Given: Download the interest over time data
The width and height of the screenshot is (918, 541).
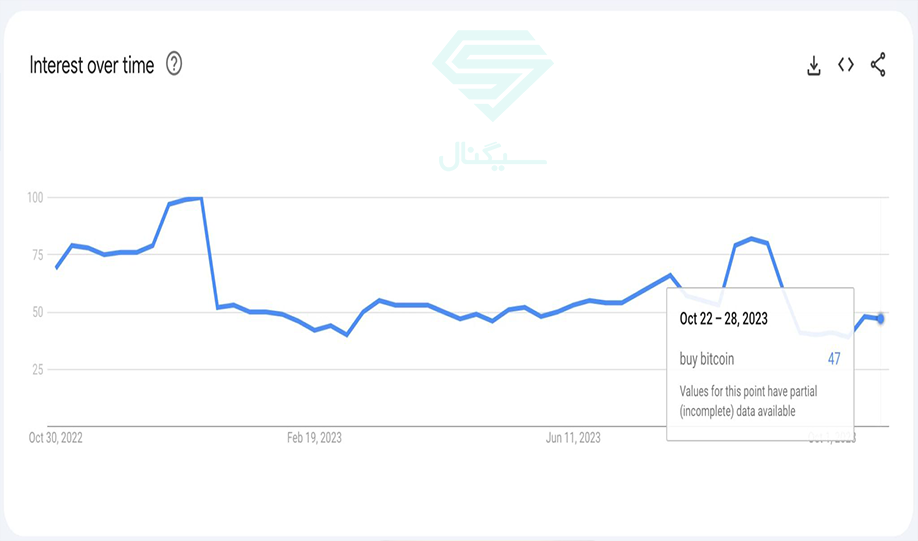Looking at the screenshot, I should 814,65.
